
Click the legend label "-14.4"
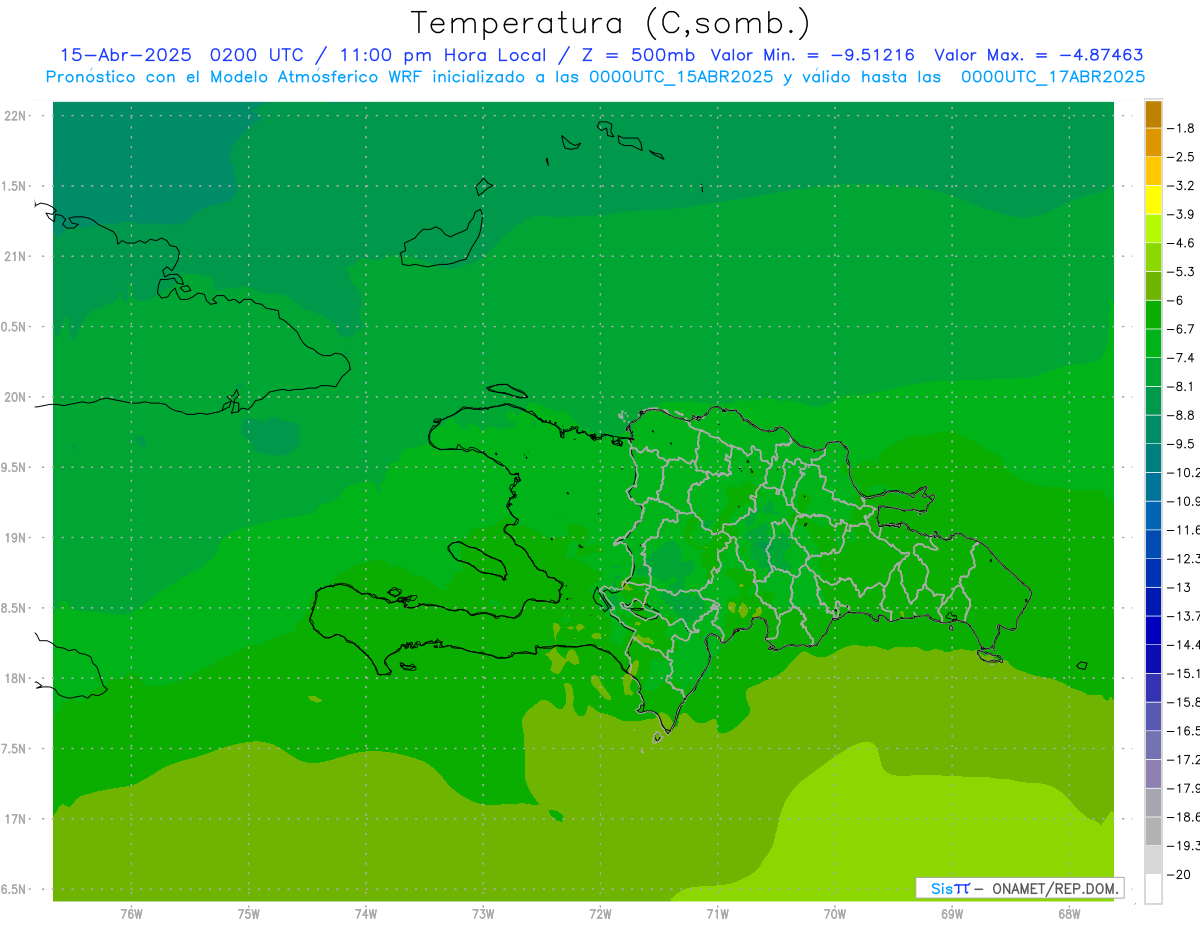click(1183, 644)
